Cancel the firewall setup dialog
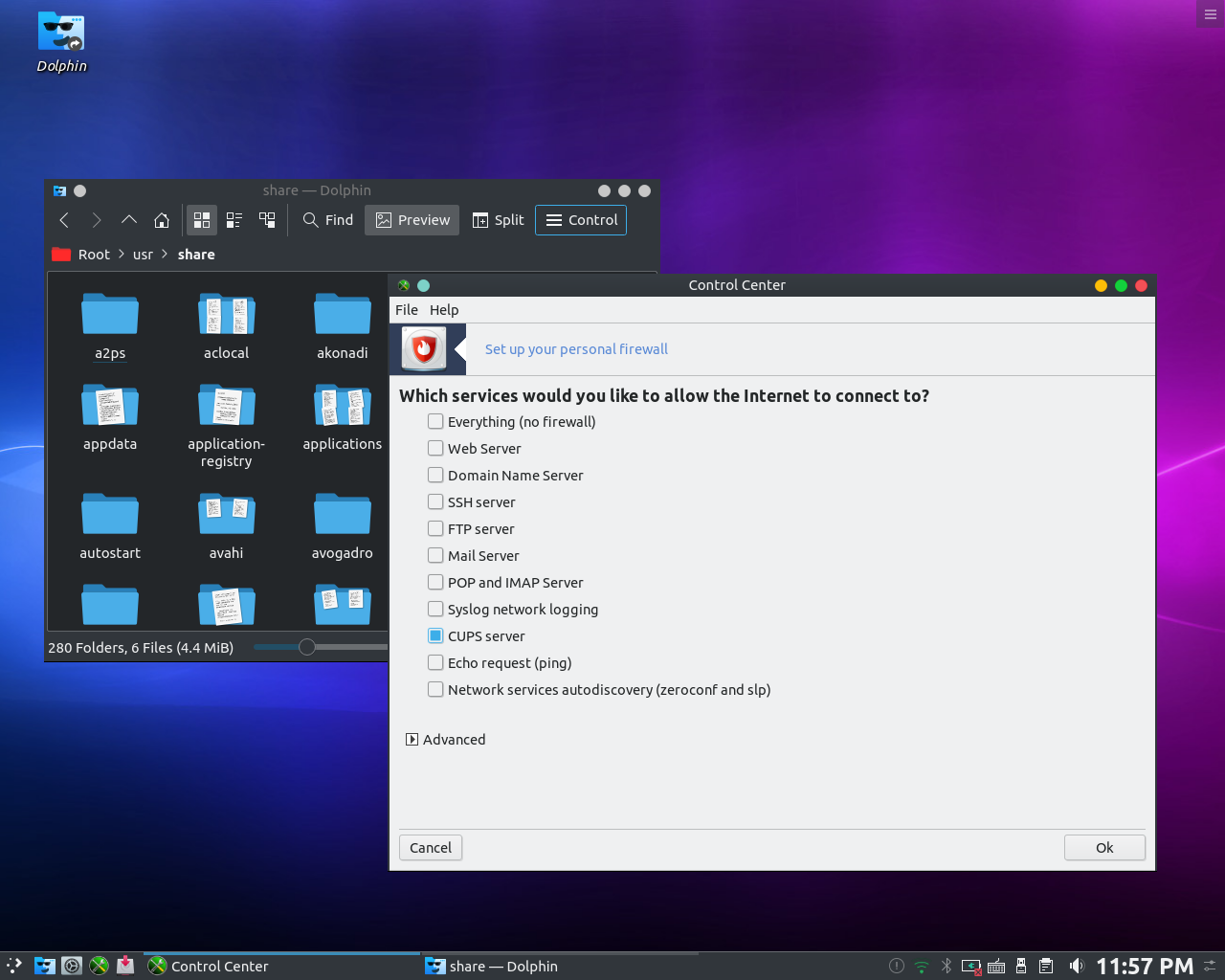Screen dimensions: 1225x980 [x=431, y=848]
